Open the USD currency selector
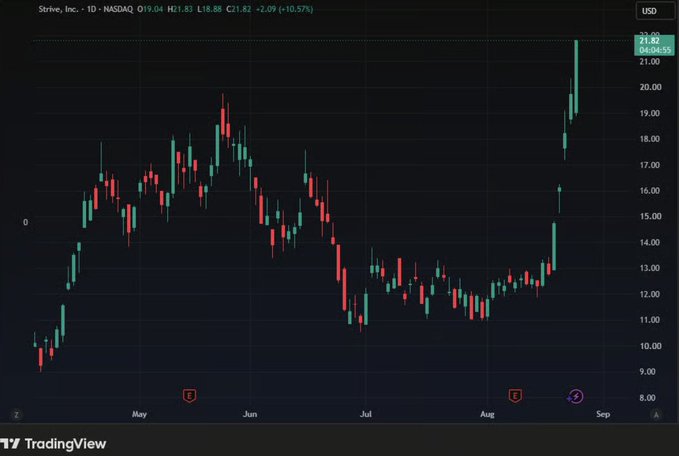The height and width of the screenshot is (456, 679). [655, 11]
